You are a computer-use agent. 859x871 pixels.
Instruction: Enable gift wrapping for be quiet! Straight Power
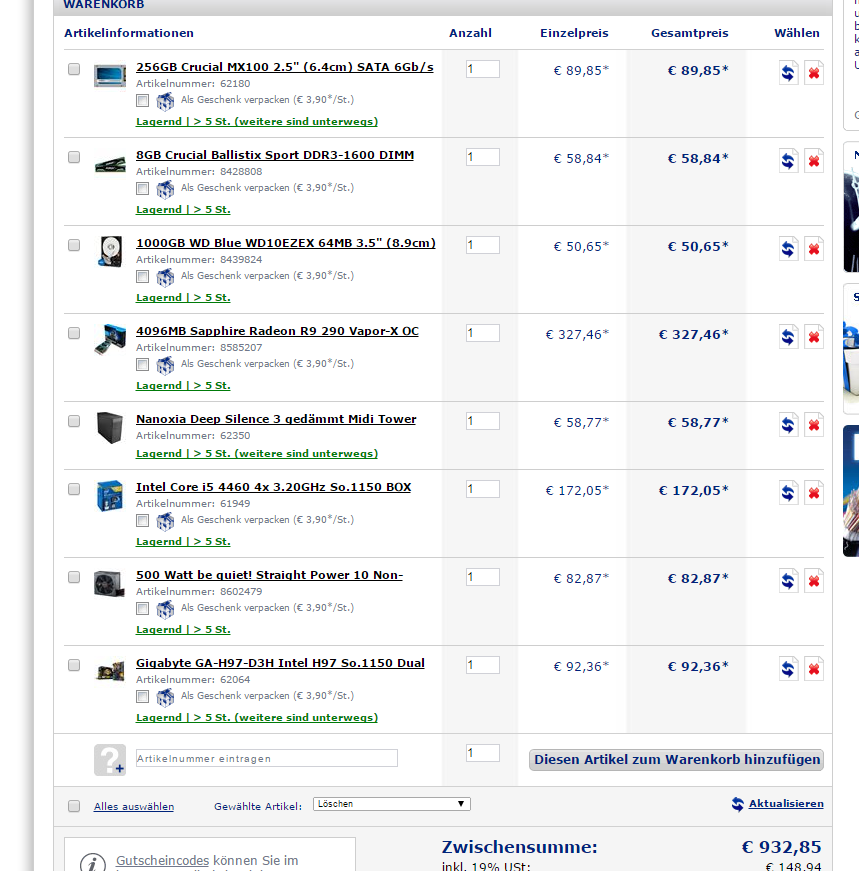pyautogui.click(x=143, y=609)
